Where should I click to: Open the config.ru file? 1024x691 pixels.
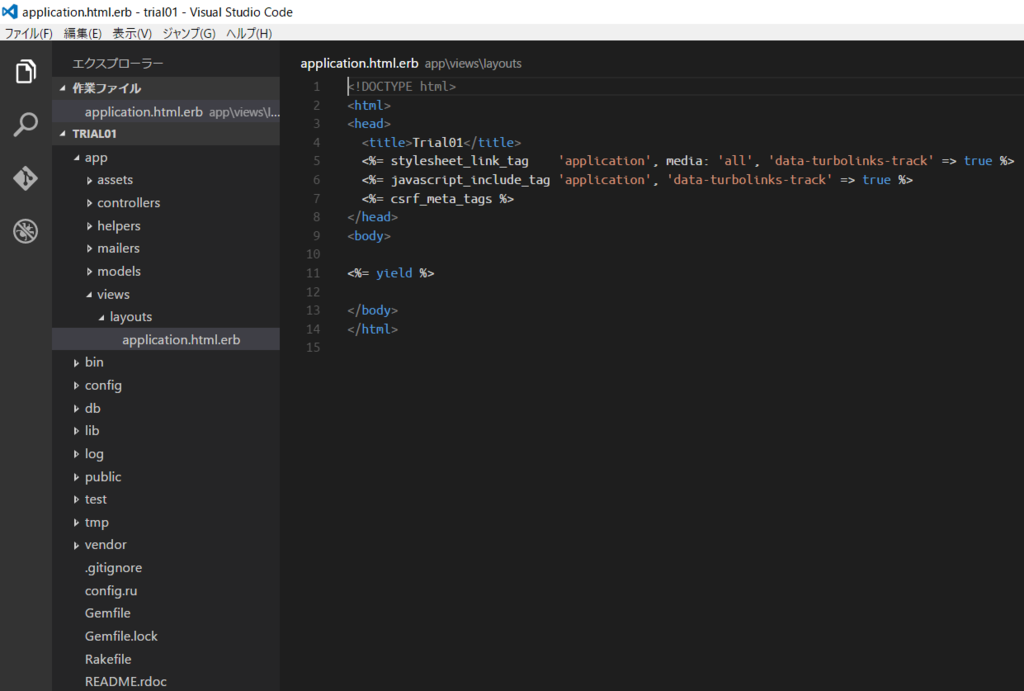click(111, 590)
